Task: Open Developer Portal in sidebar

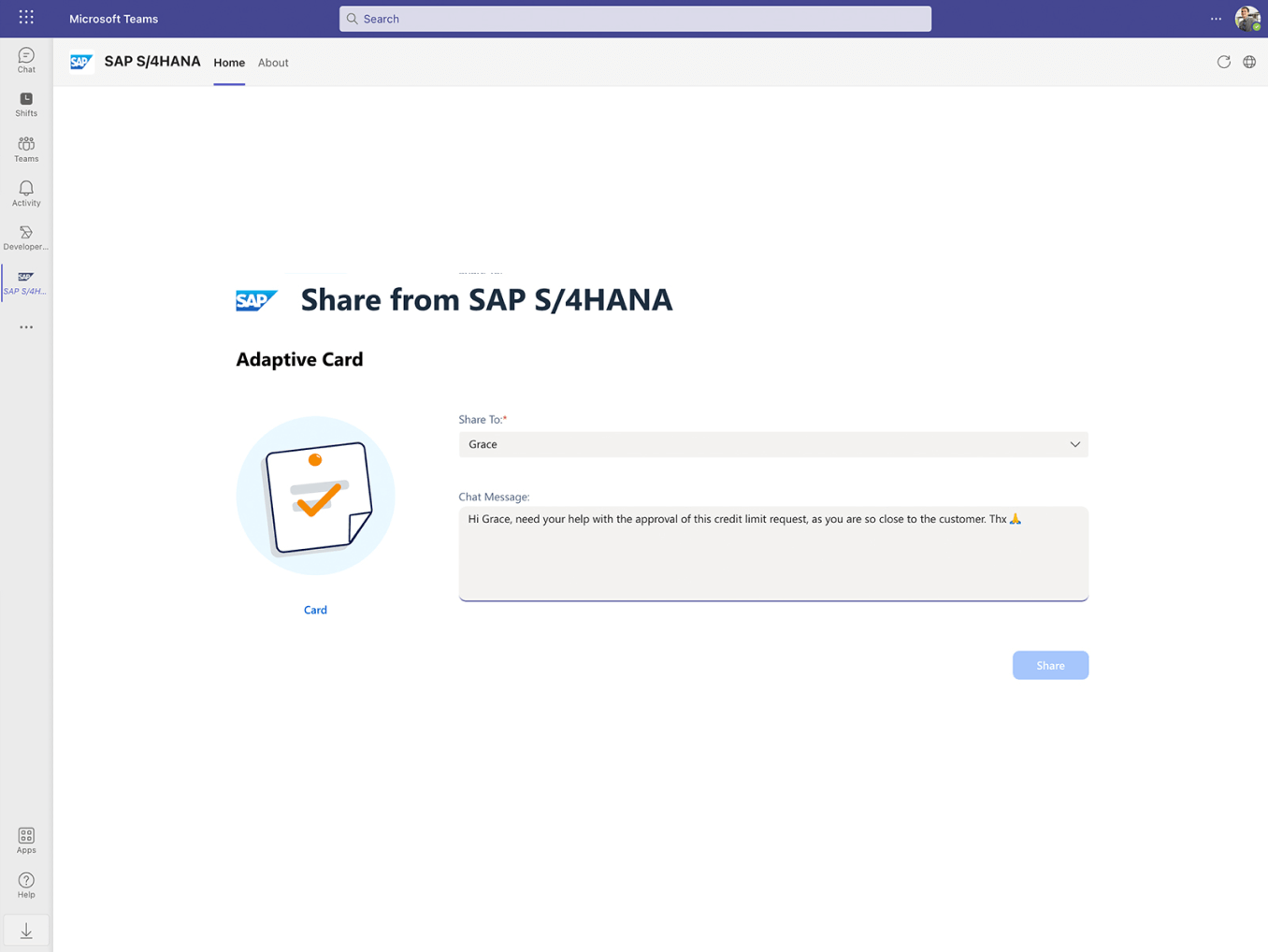Action: [x=26, y=238]
